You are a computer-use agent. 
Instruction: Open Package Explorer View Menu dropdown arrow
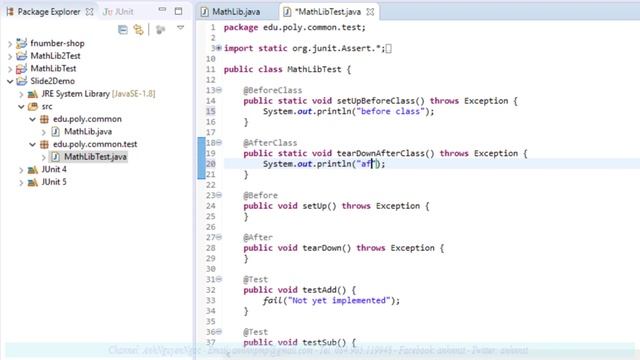click(180, 28)
